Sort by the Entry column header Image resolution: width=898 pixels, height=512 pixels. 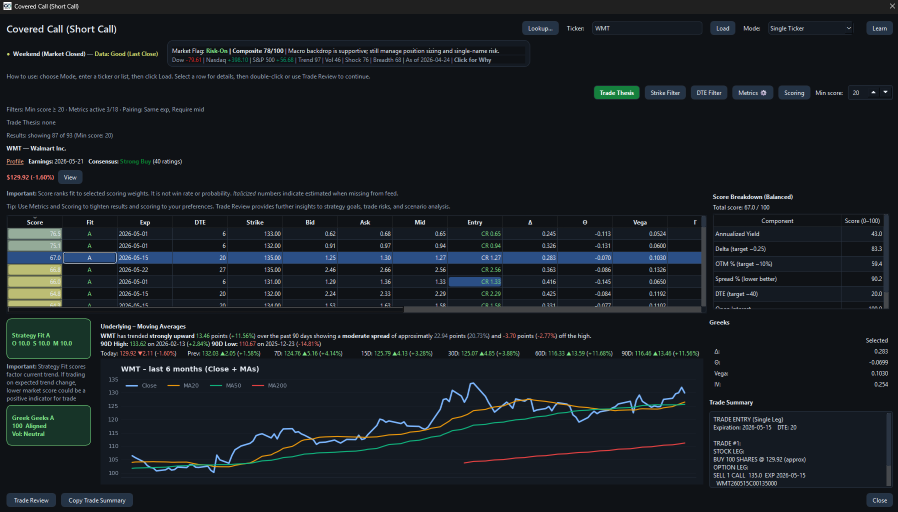475,222
